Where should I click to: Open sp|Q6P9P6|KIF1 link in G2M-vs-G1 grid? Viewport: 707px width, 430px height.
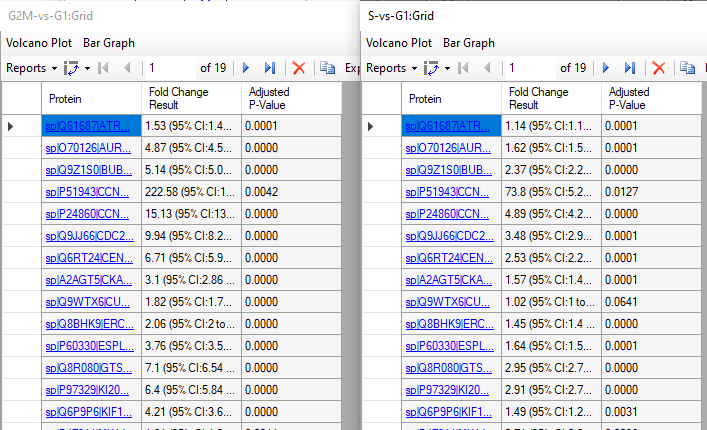click(x=88, y=412)
